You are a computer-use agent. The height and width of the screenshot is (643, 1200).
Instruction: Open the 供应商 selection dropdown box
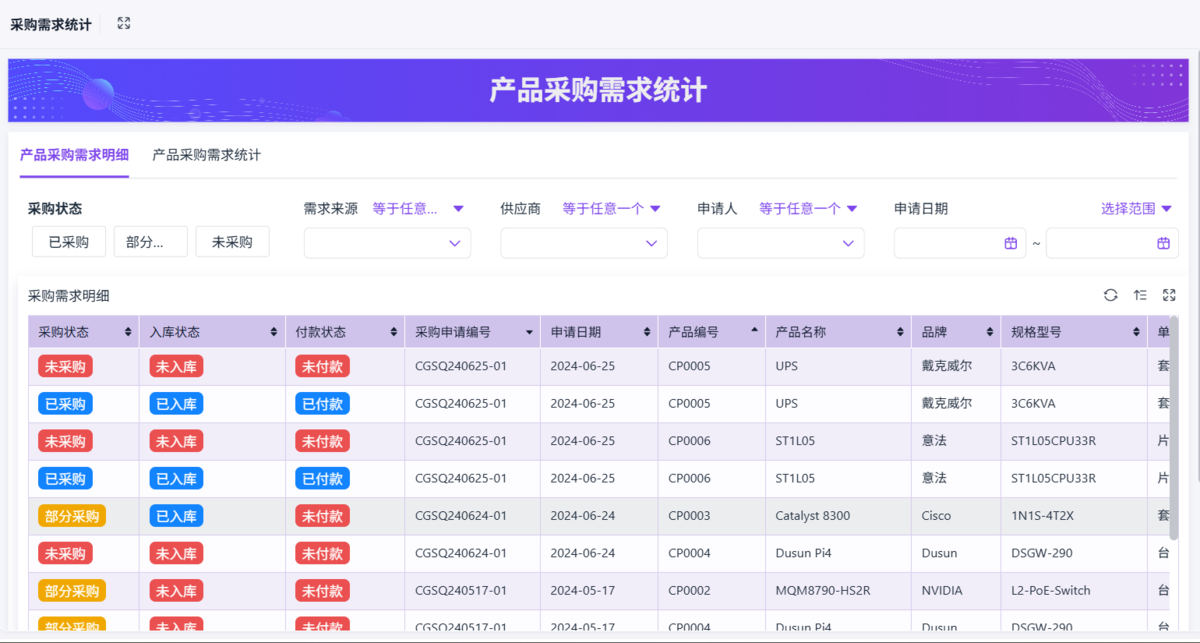coord(584,243)
